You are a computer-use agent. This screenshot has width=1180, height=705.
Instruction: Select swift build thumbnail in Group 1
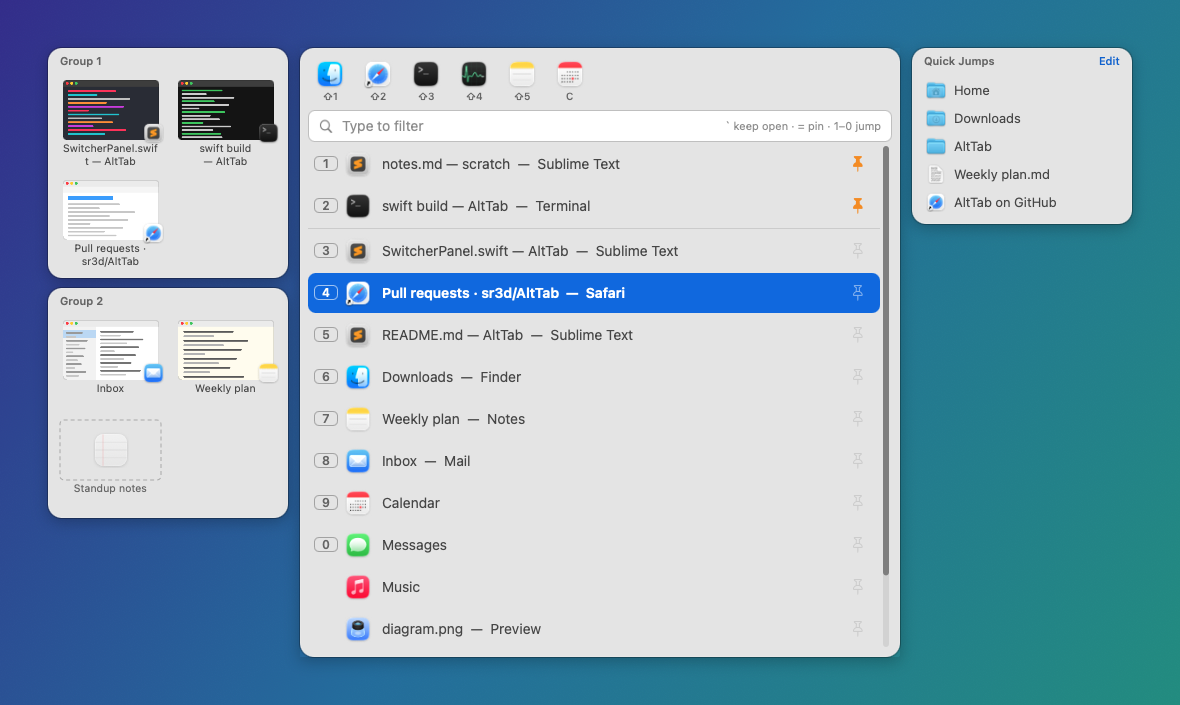(226, 111)
